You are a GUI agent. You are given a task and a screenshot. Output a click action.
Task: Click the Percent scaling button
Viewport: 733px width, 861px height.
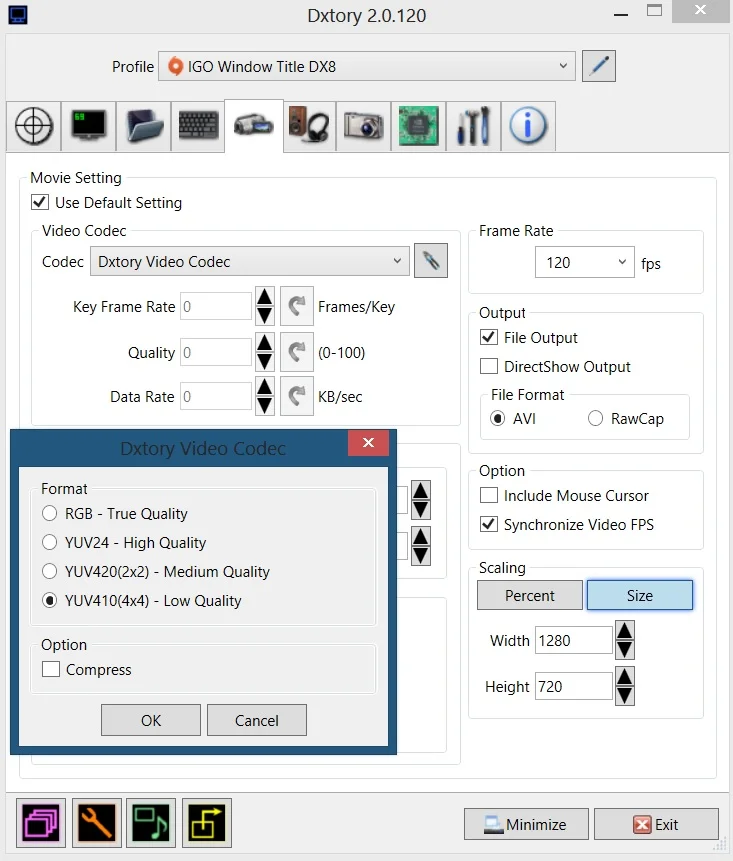click(530, 595)
